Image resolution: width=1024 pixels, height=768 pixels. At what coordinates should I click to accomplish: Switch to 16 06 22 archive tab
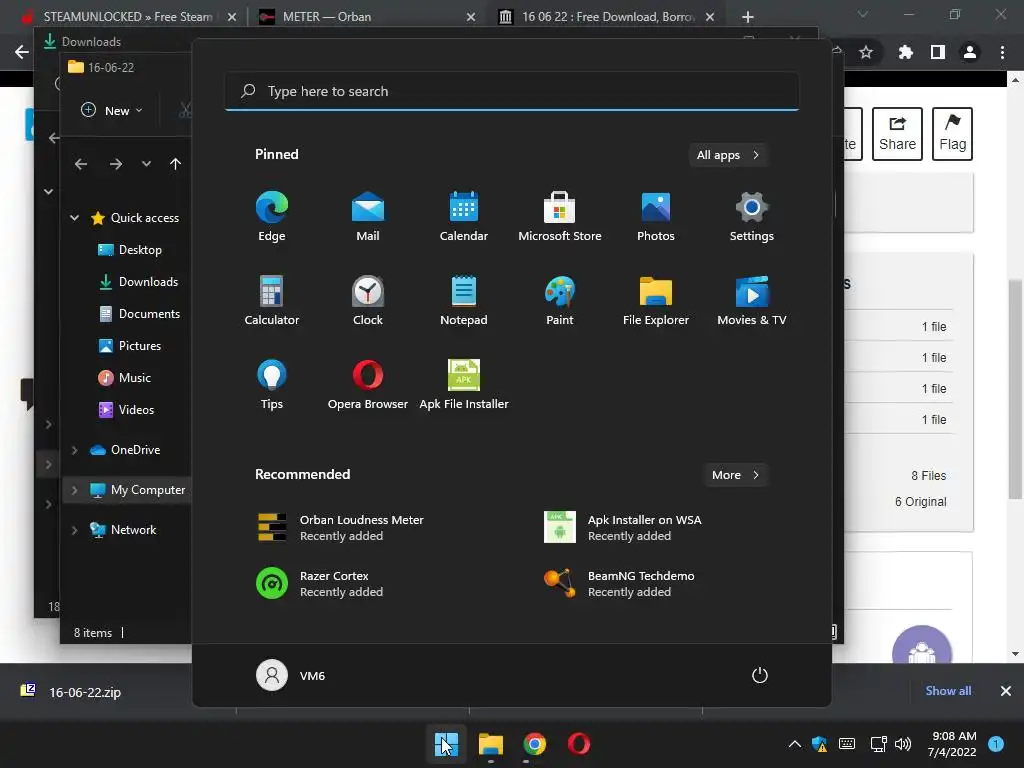pos(607,17)
